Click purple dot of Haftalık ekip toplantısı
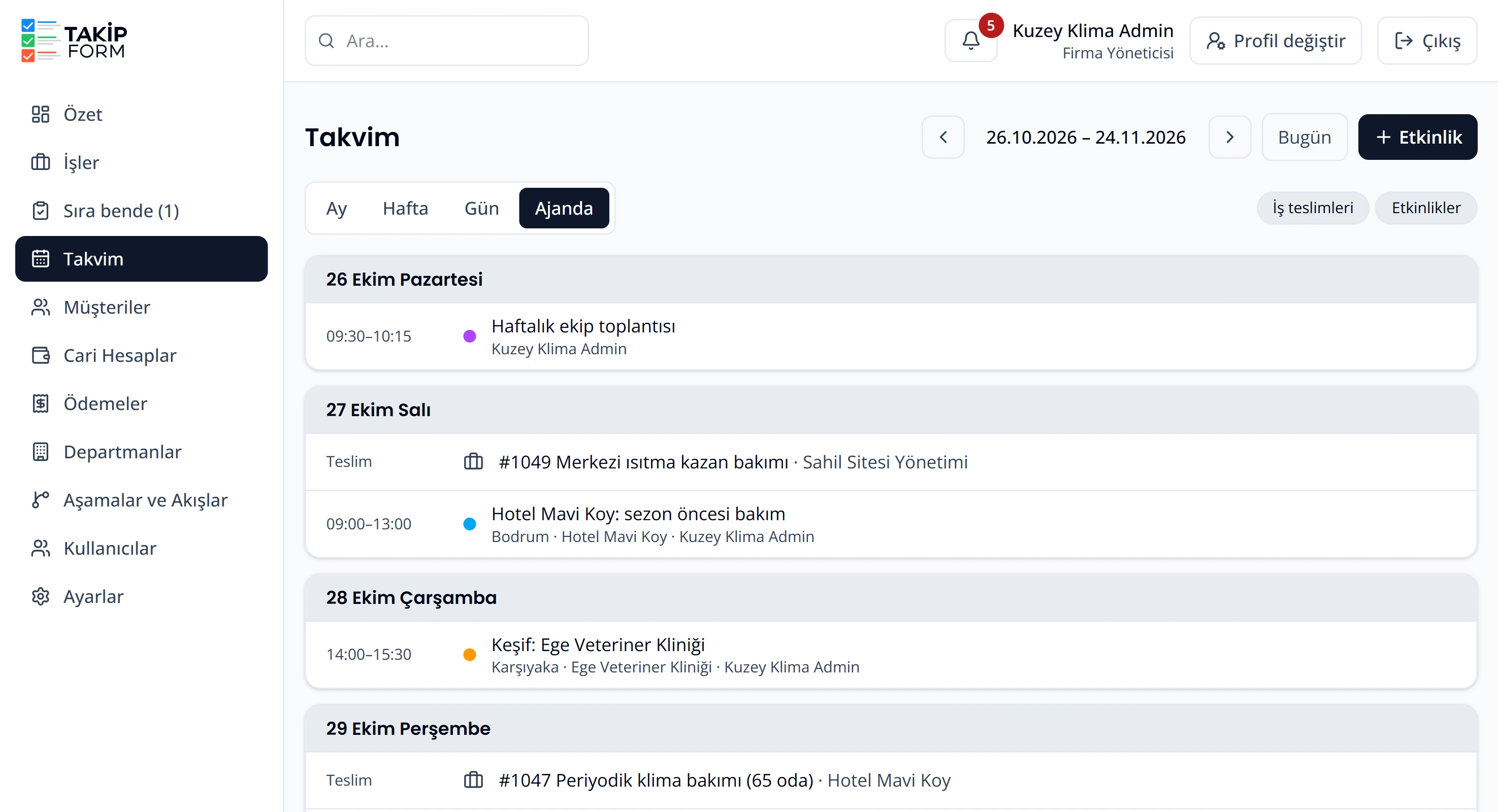Viewport: 1498px width, 812px height. 469,336
